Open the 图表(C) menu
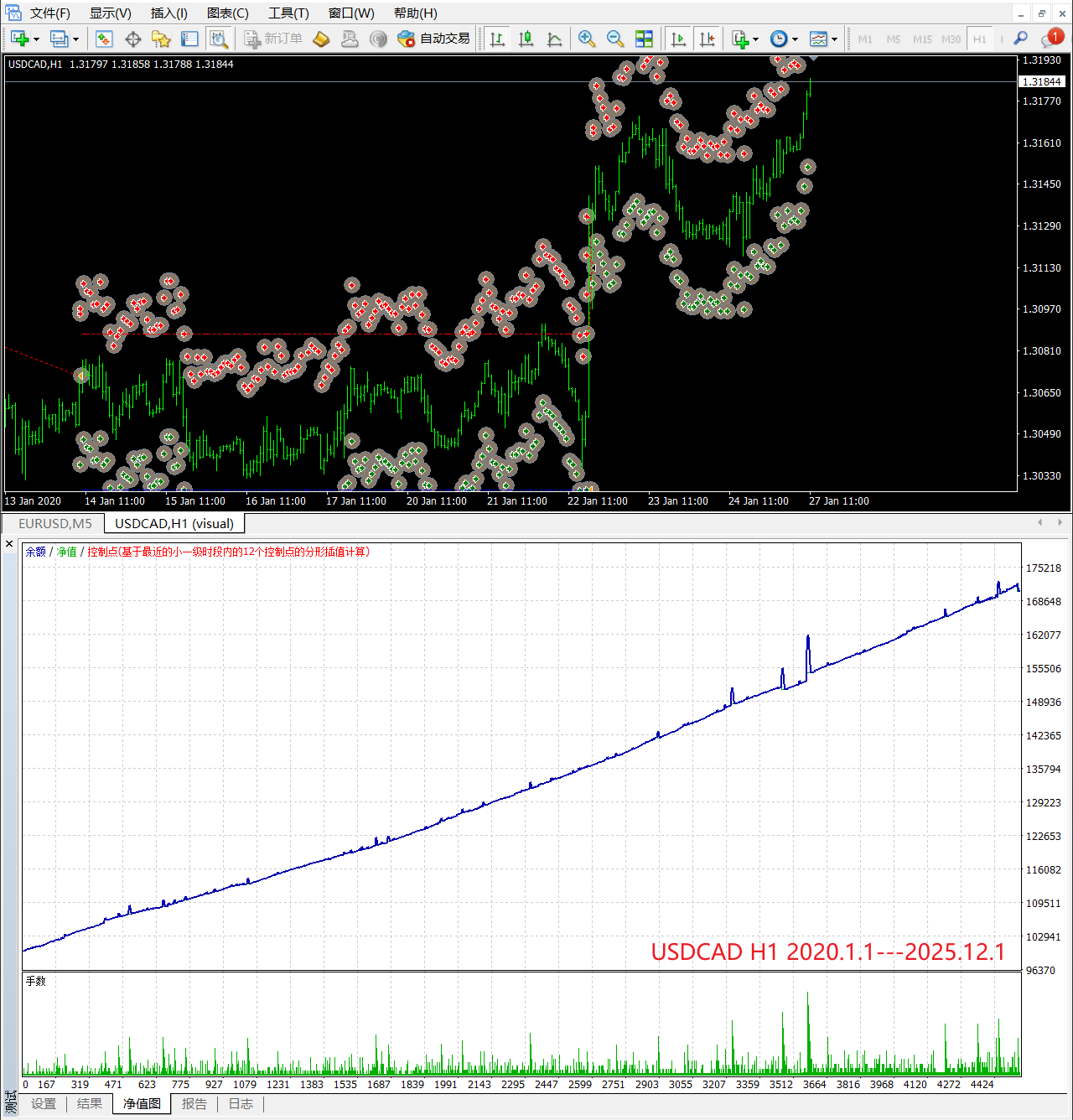The image size is (1073, 1120). coord(227,13)
